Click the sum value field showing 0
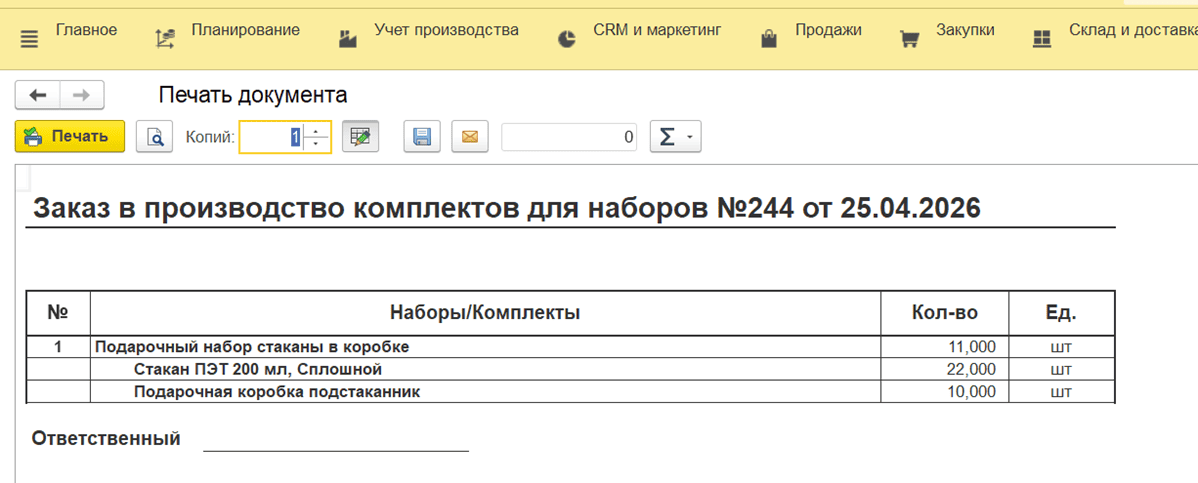Viewport: 1198px width, 483px height. 569,137
